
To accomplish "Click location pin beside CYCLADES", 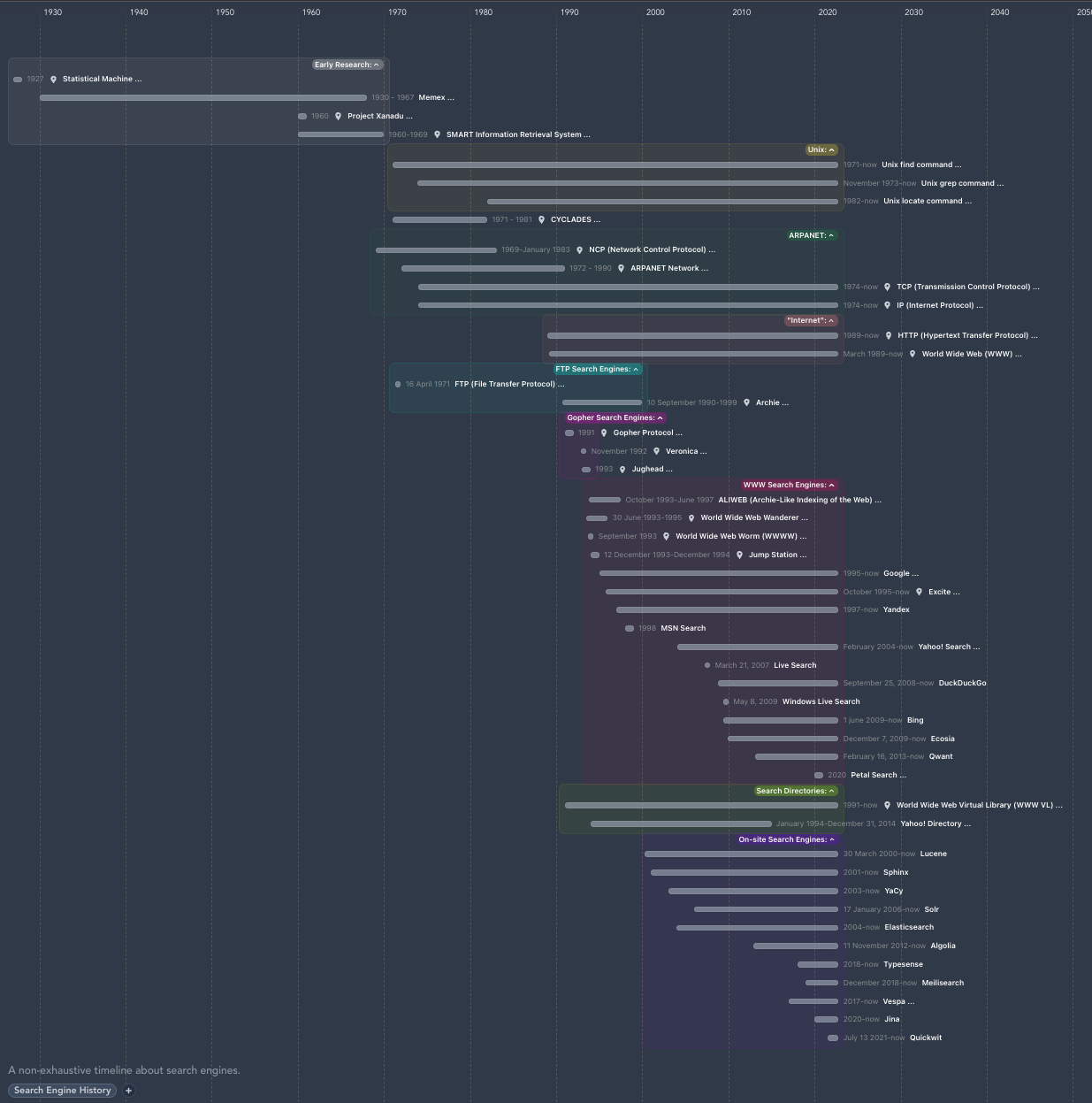I will coord(541,220).
